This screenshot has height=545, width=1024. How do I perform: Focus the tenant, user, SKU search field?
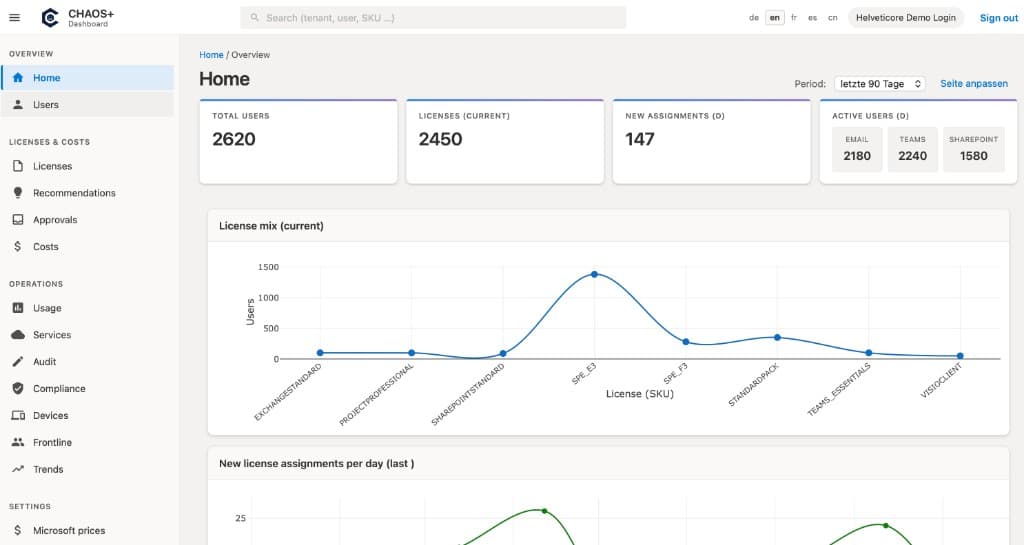[433, 18]
